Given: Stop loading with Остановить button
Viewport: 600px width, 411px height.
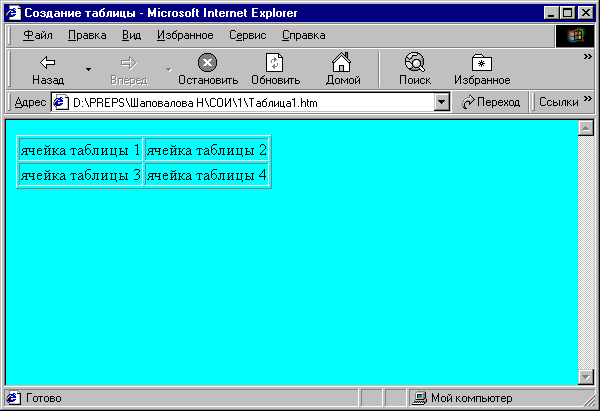Looking at the screenshot, I should 208,70.
